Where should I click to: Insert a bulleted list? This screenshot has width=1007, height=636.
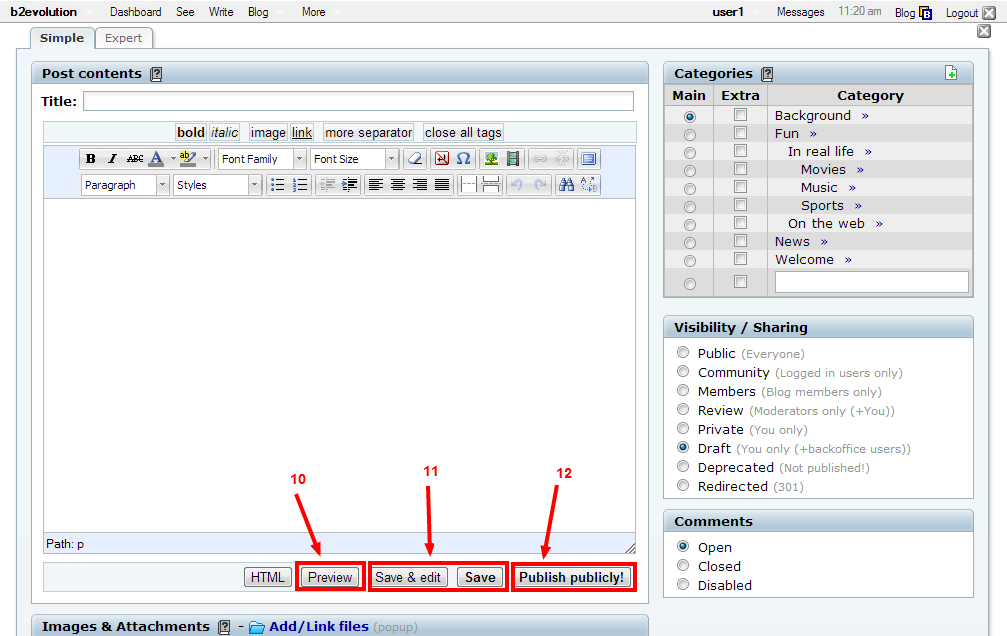tap(277, 185)
